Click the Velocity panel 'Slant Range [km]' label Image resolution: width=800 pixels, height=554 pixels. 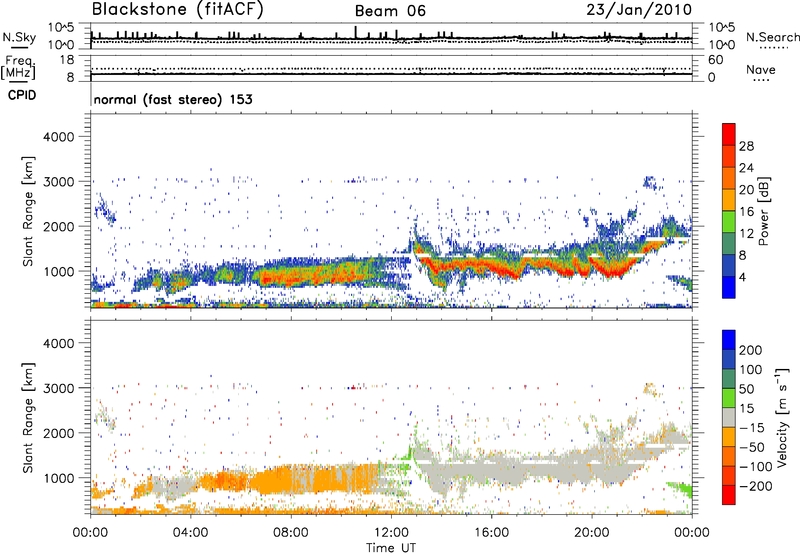coord(28,417)
